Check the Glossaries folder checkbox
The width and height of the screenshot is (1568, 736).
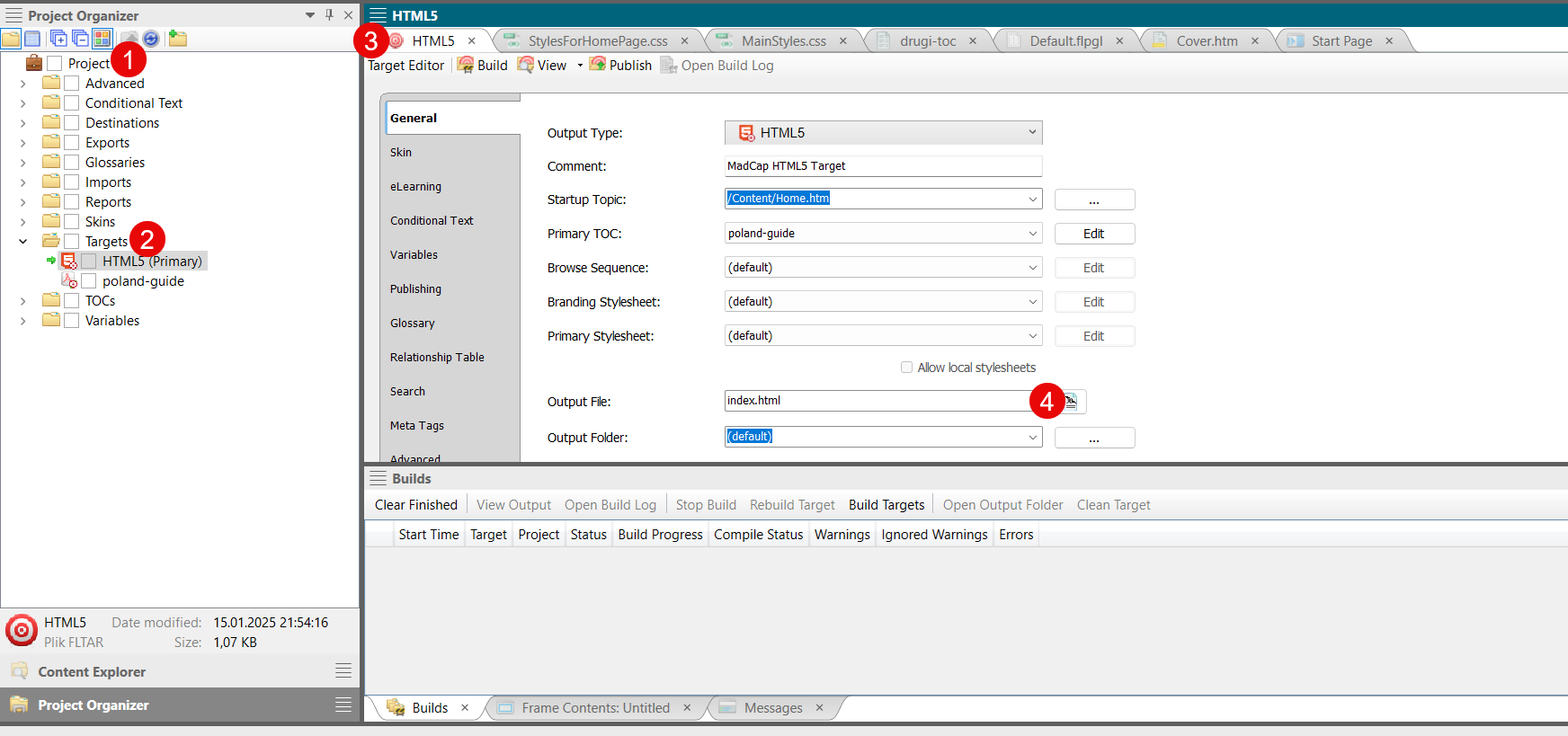(72, 162)
